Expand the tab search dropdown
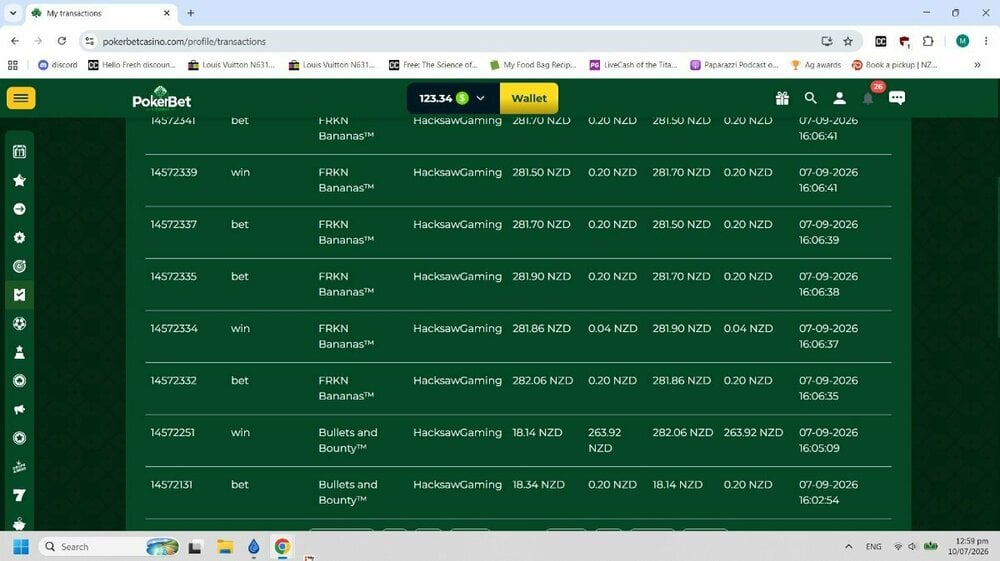Viewport: 1000px width, 561px height. pyautogui.click(x=13, y=13)
